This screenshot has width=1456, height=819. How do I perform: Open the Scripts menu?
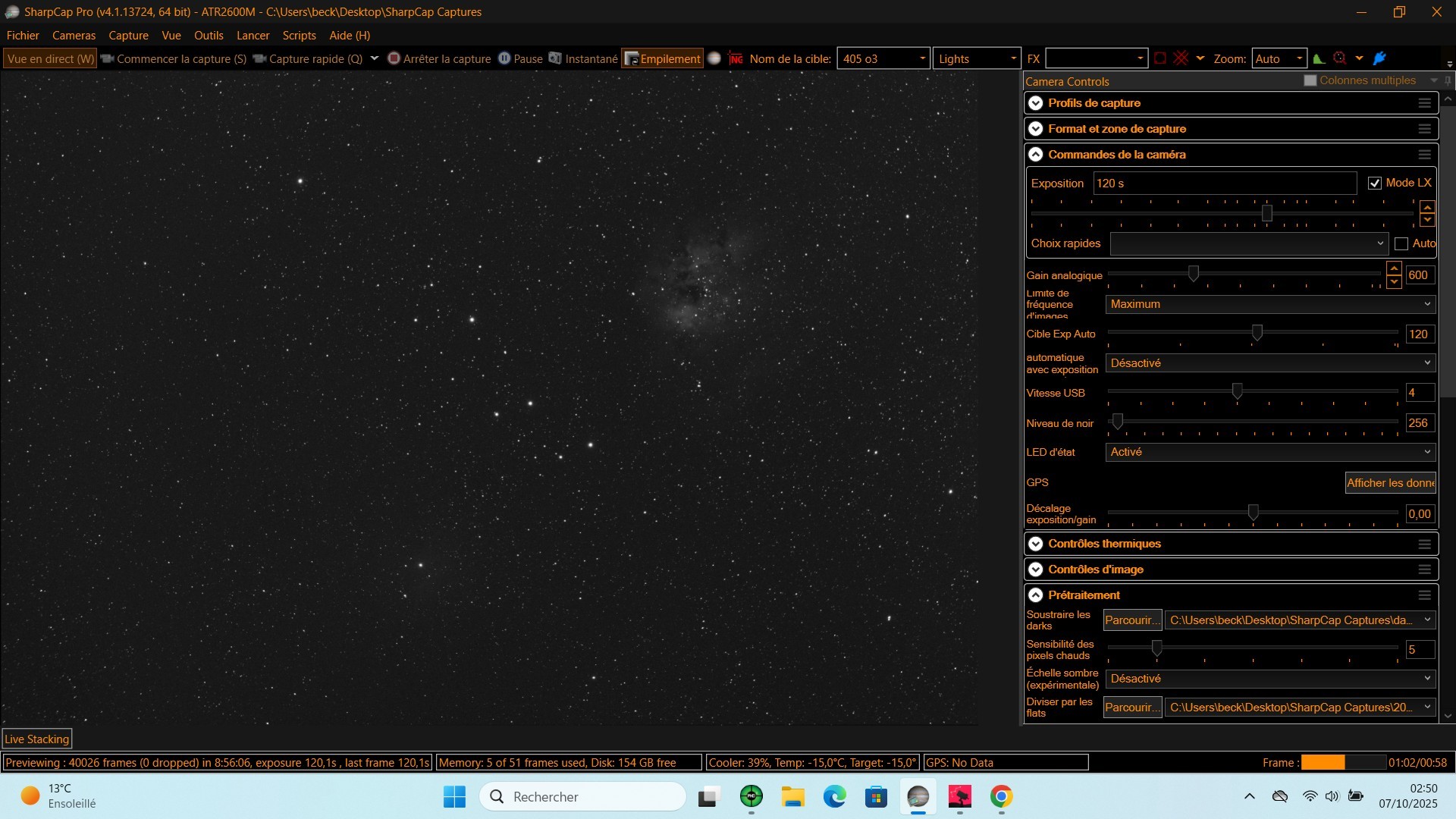299,35
